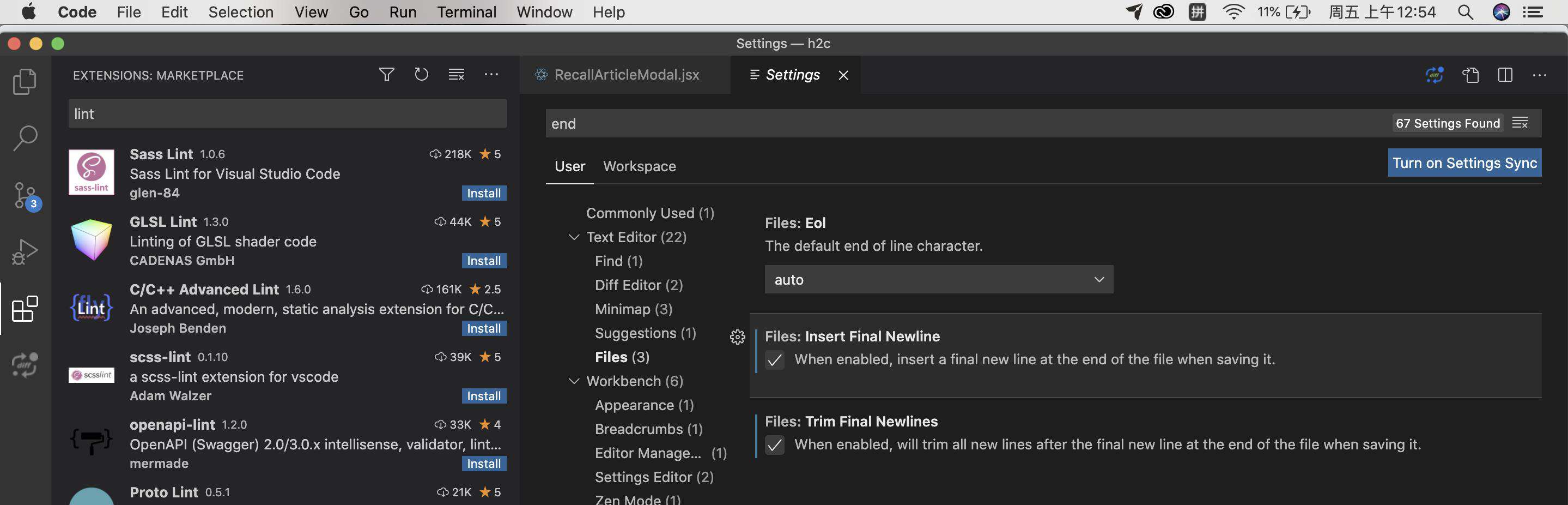Switch to RecallArticleModal.jsx tab

pos(625,75)
